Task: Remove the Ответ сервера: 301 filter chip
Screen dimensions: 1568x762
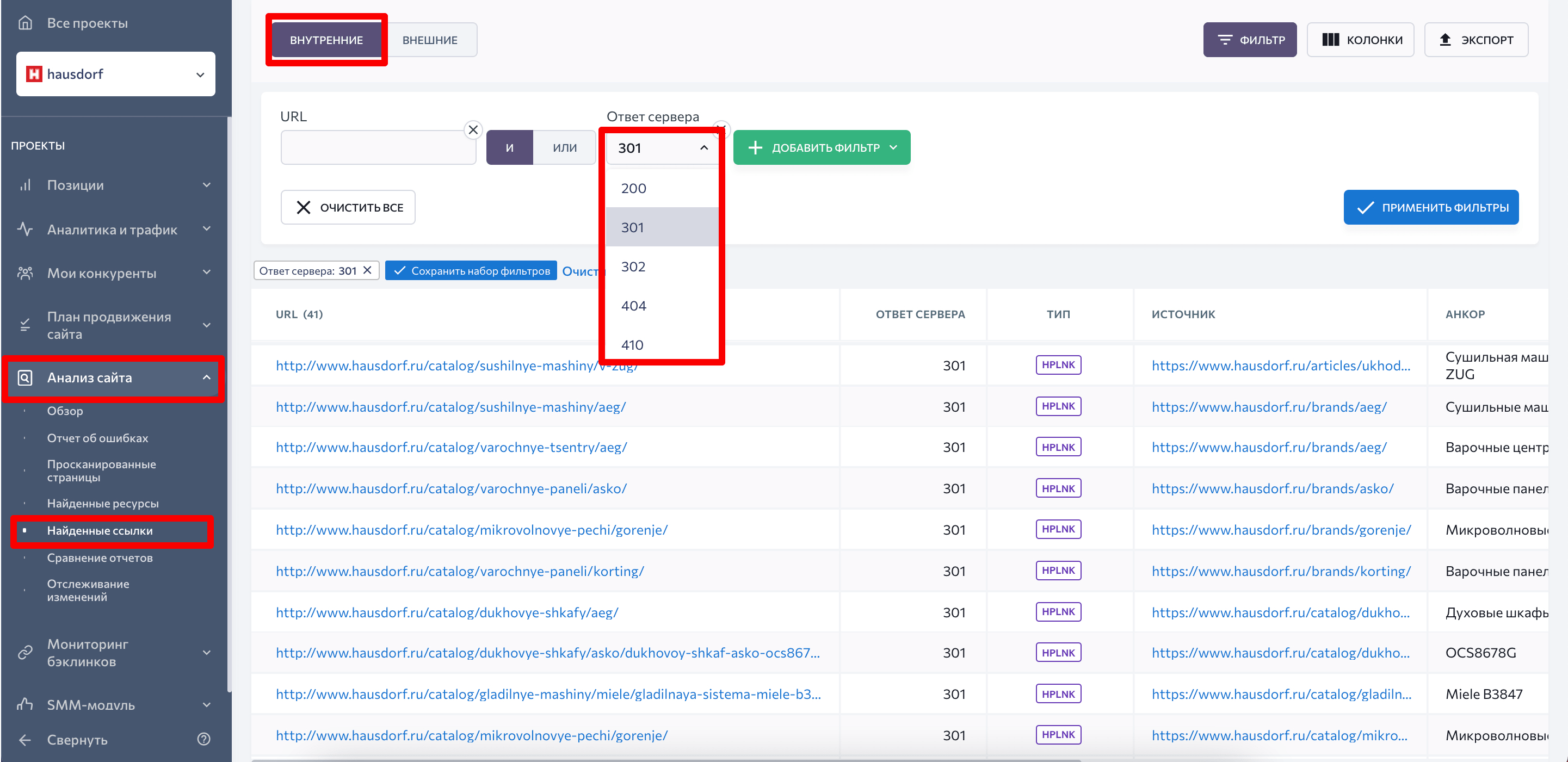Action: coord(367,270)
